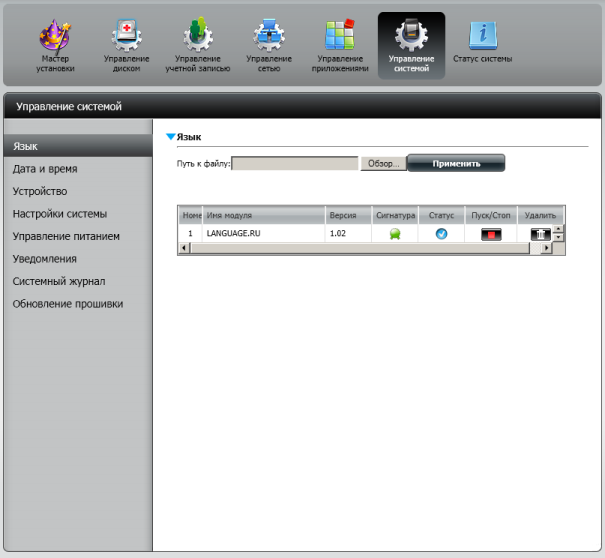
Task: Click table's vertical scroll up arrow
Action: pyautogui.click(x=558, y=229)
